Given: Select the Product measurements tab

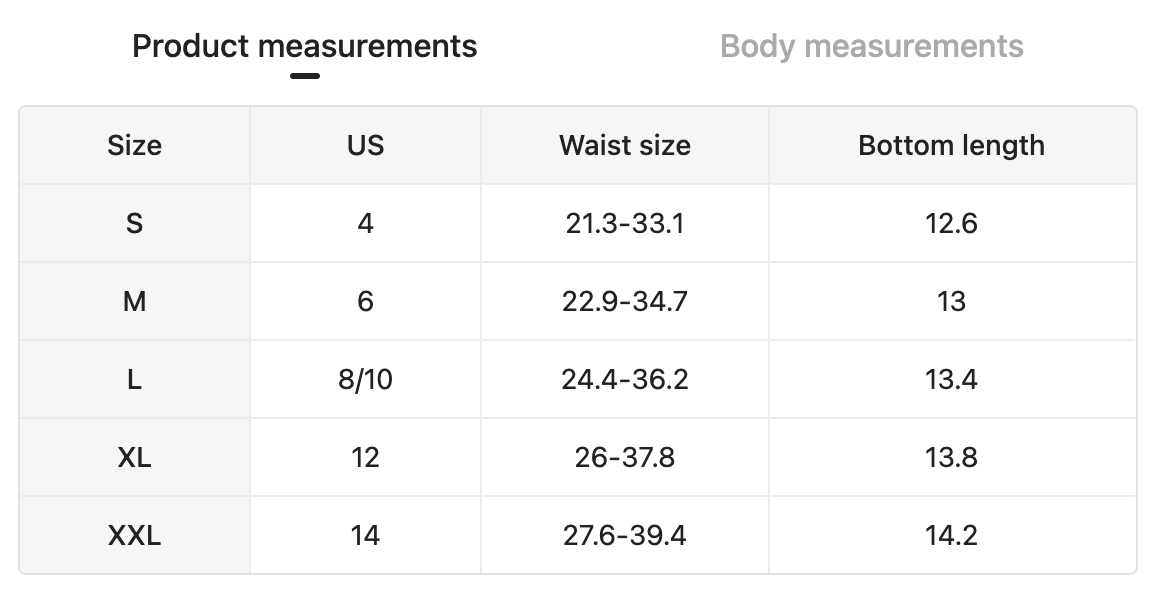Looking at the screenshot, I should (304, 46).
